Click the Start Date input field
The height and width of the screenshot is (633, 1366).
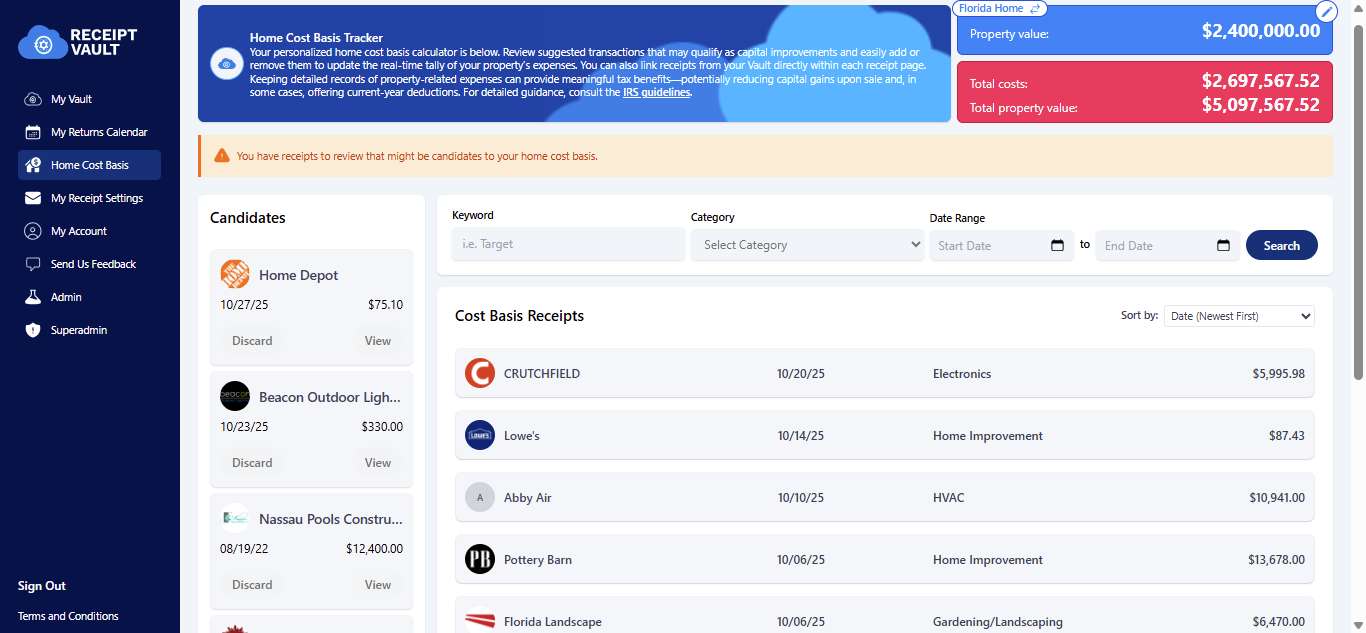(1002, 245)
